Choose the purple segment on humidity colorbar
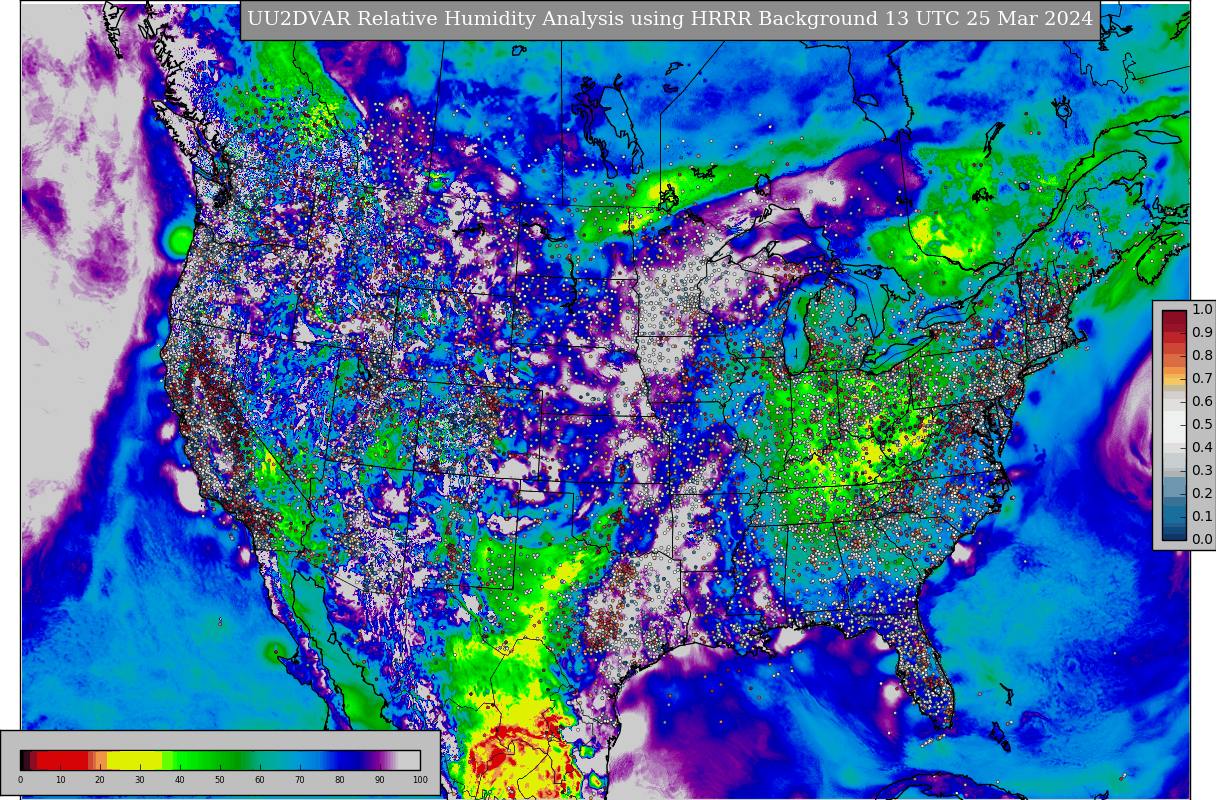 (378, 760)
